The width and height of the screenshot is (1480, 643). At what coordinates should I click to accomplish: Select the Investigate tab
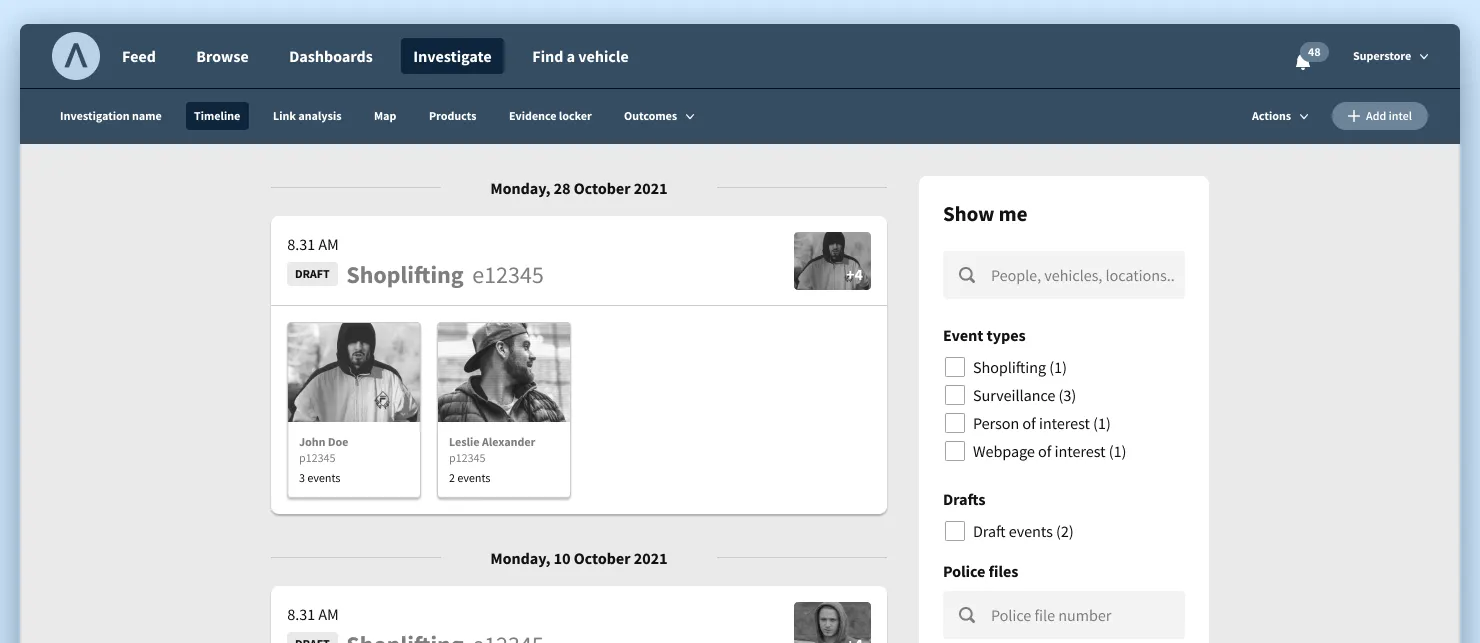point(452,57)
